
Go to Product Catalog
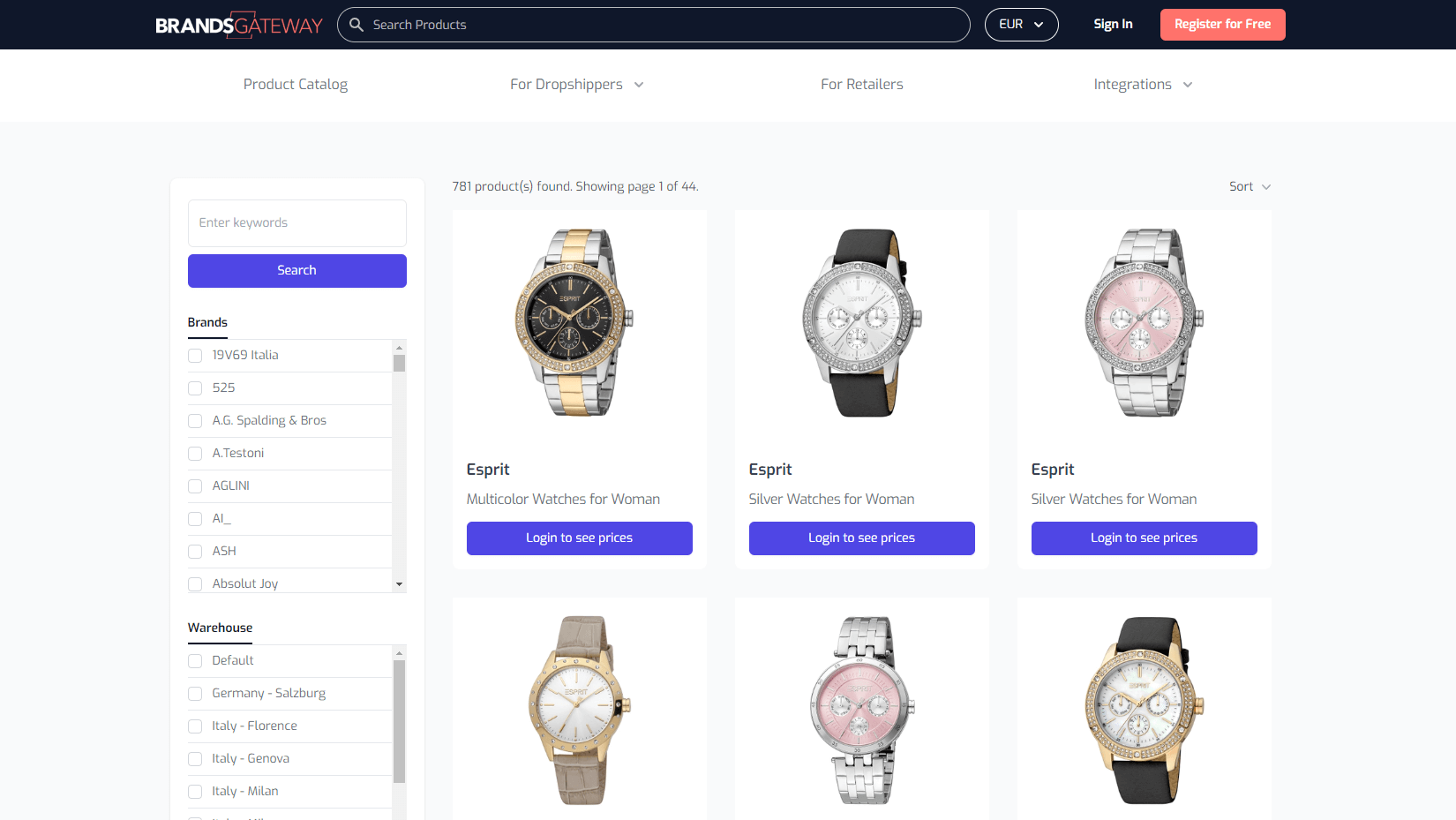[296, 85]
